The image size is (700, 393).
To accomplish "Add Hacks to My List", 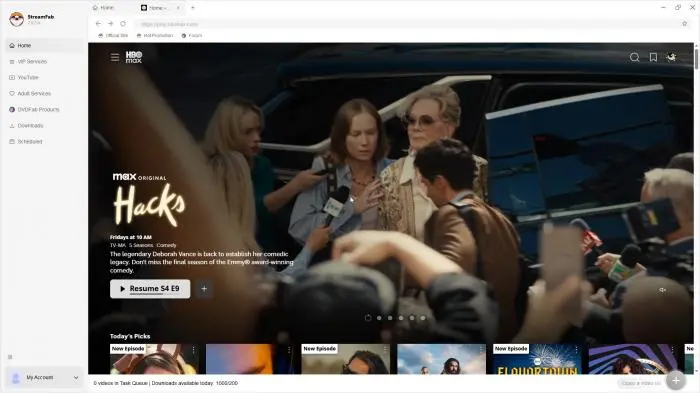I will click(204, 289).
